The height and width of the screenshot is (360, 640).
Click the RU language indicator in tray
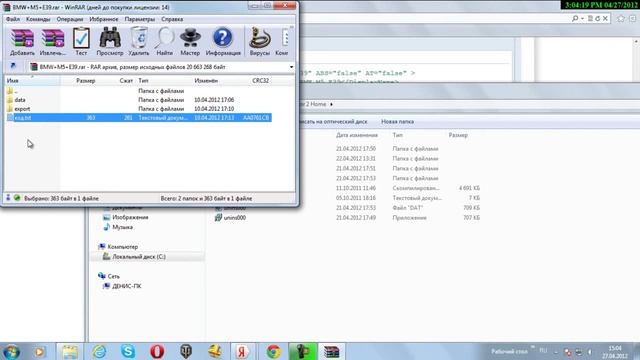[x=543, y=351]
